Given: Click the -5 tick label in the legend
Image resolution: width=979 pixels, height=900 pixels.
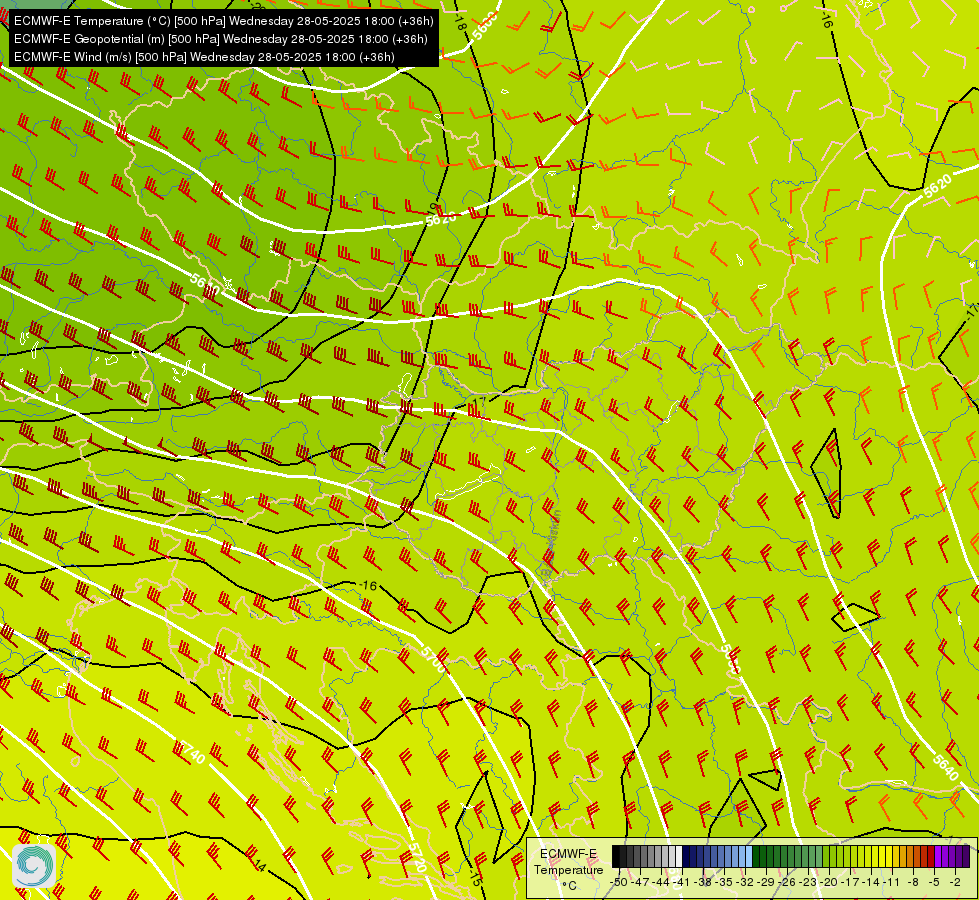Looking at the screenshot, I should pos(935,882).
